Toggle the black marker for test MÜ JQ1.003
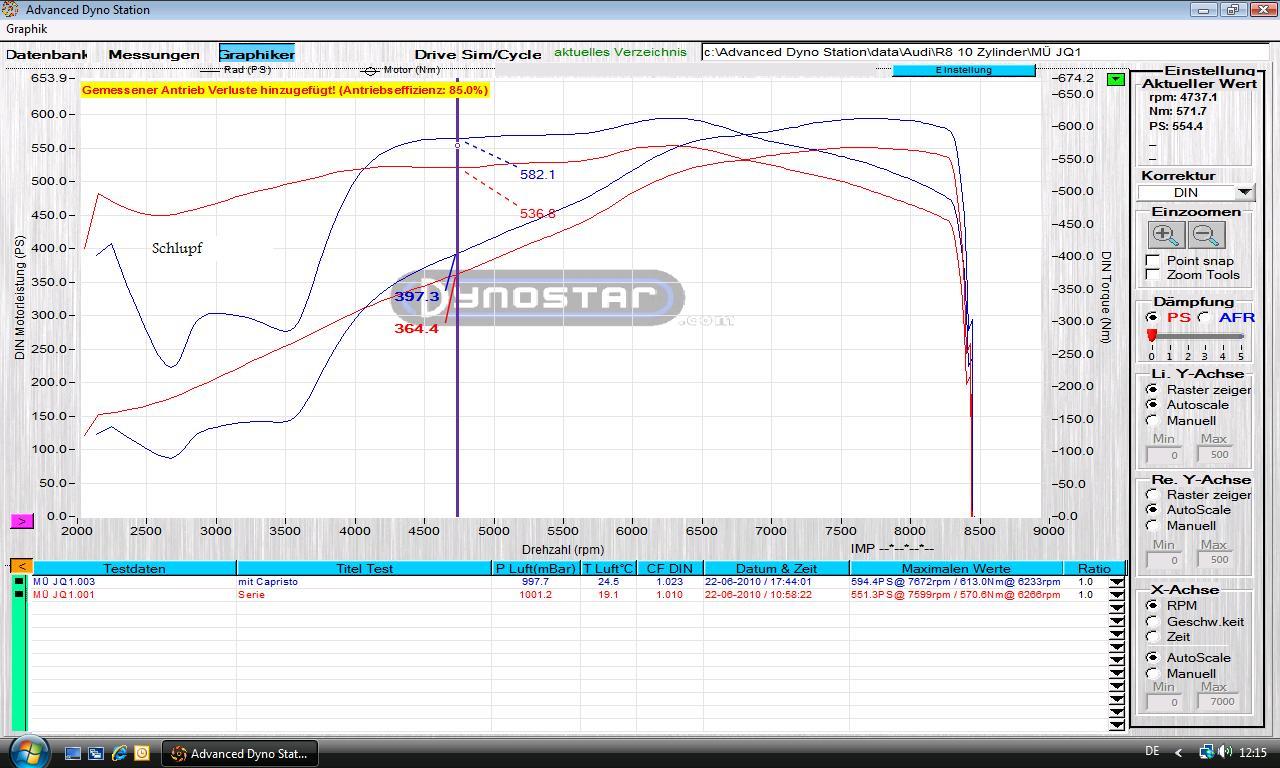1280x768 pixels. 19,581
